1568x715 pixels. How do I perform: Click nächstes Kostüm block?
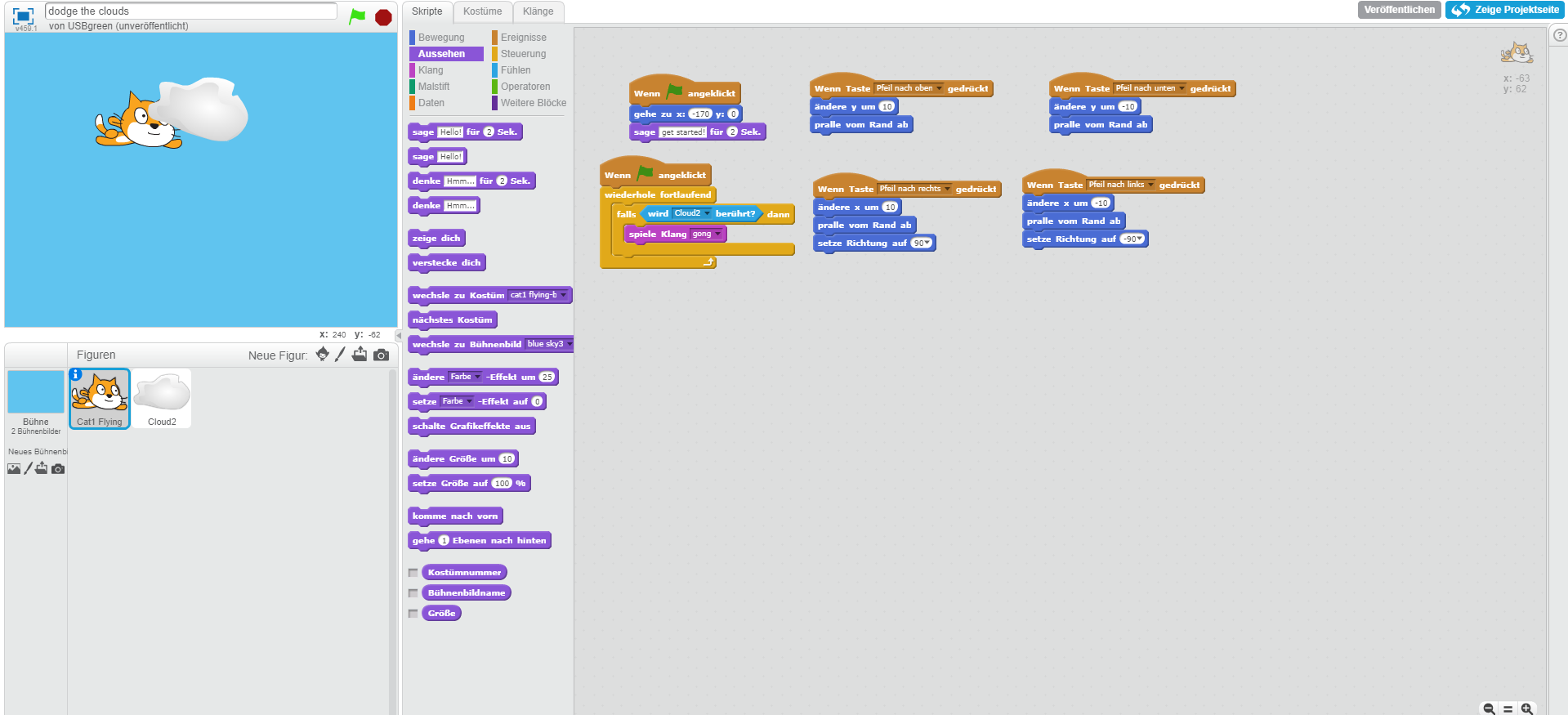point(452,320)
